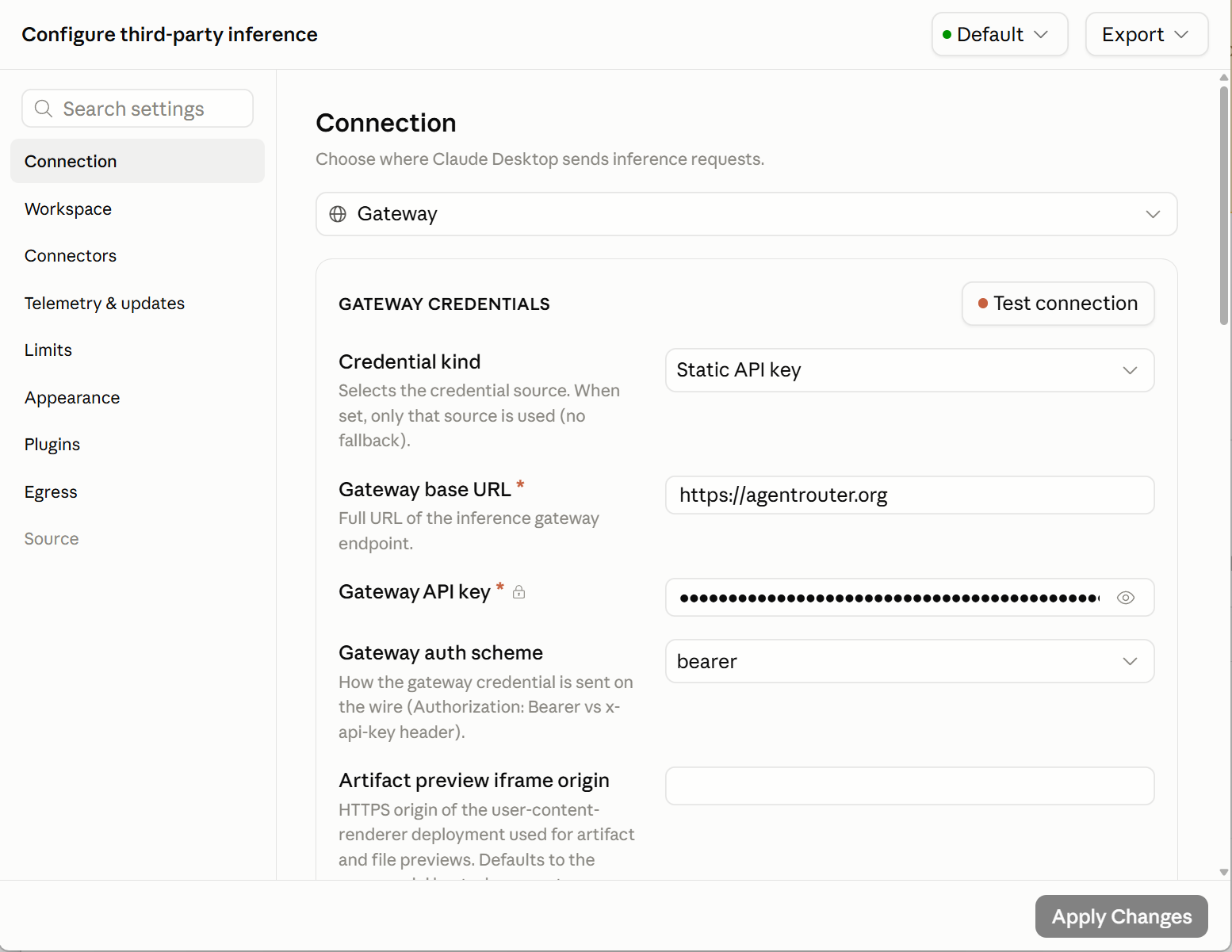Image resolution: width=1232 pixels, height=952 pixels.
Task: Open the Credential kind Static API key dropdown
Action: point(909,370)
